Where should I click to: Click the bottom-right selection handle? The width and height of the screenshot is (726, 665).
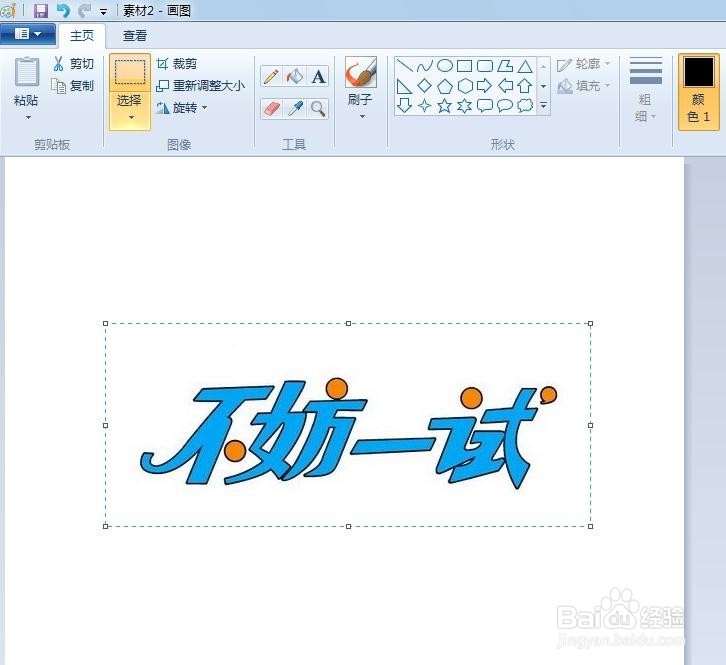(590, 526)
